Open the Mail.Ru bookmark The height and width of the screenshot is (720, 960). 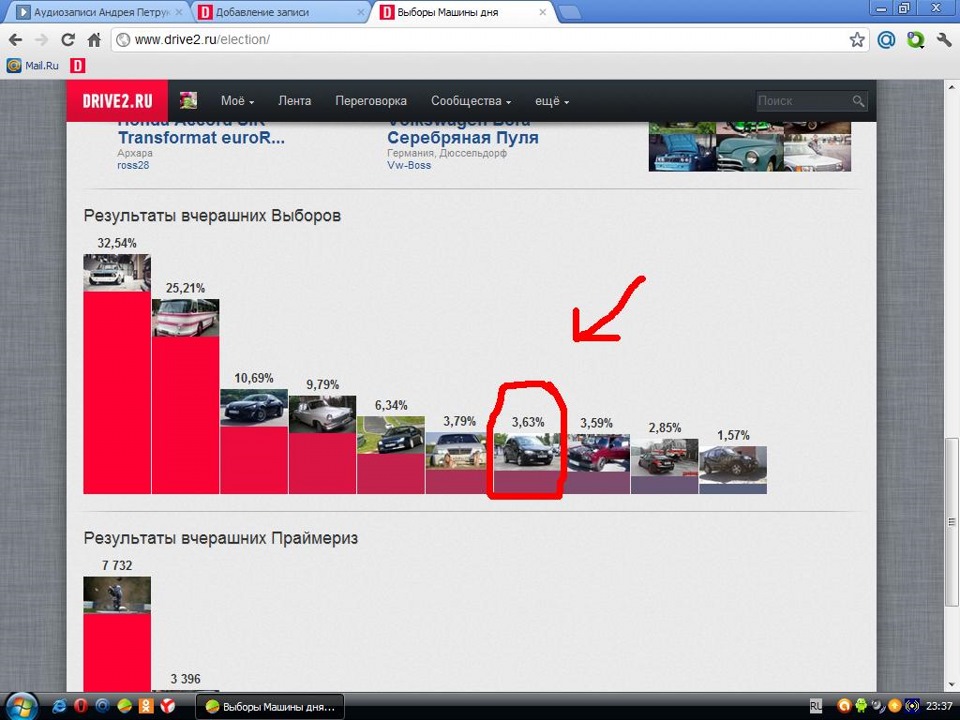[x=33, y=65]
